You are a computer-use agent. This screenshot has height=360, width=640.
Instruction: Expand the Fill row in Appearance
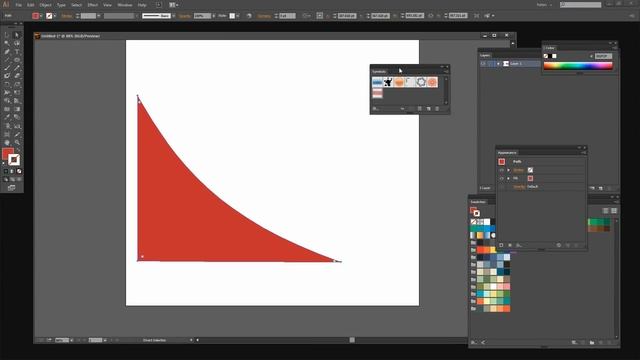[x=509, y=178]
